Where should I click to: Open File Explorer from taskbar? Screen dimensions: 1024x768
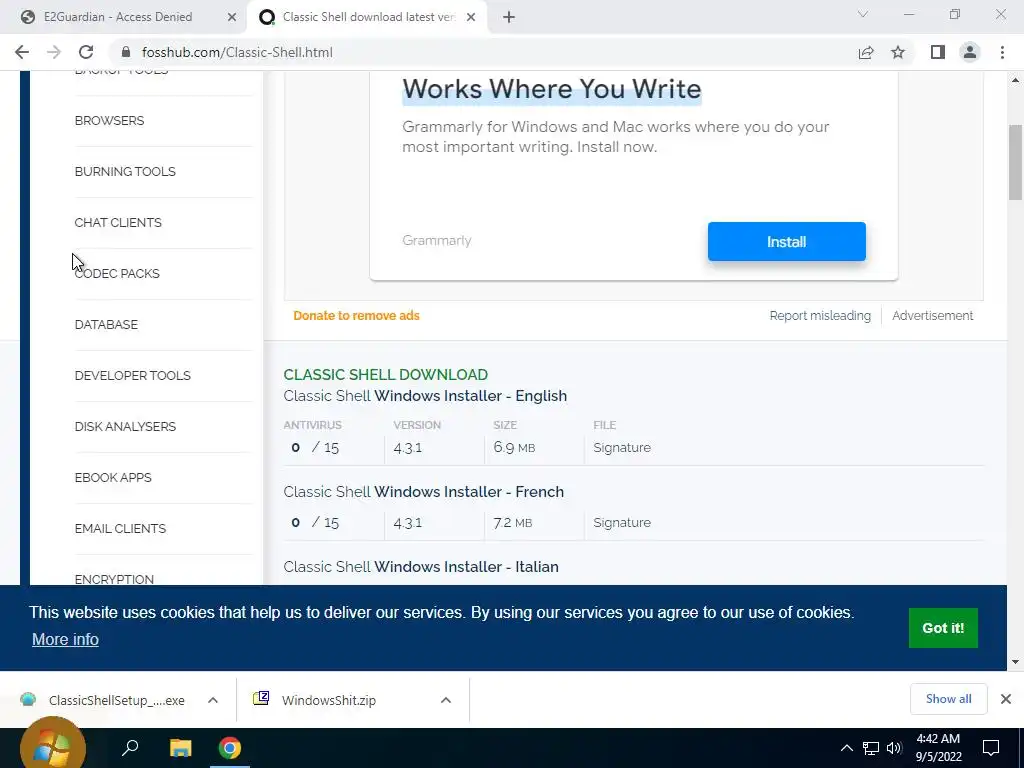180,748
